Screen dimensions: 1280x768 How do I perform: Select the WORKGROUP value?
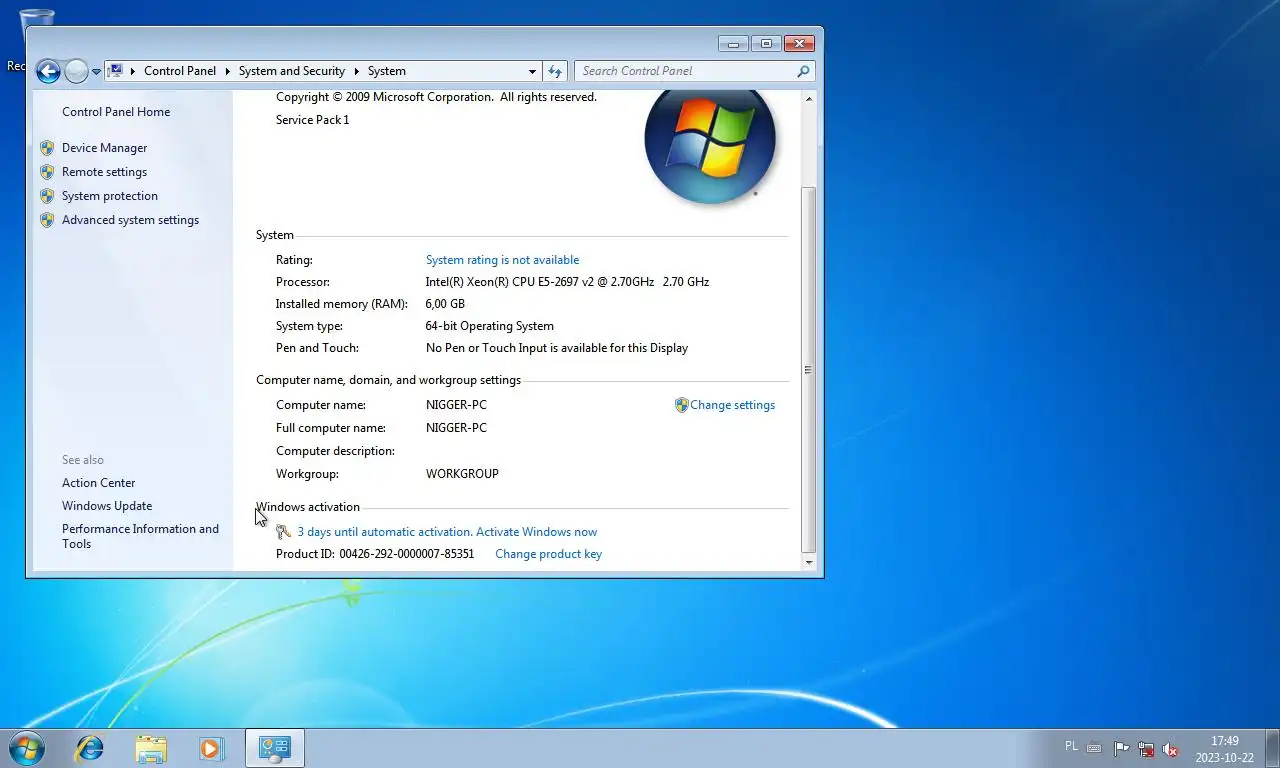[462, 474]
